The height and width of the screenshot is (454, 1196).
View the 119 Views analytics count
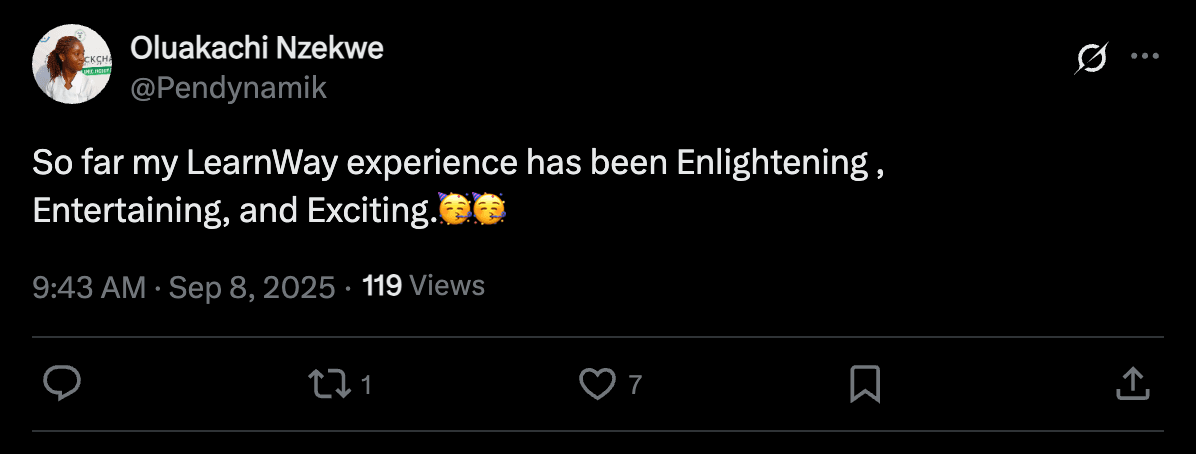[423, 287]
